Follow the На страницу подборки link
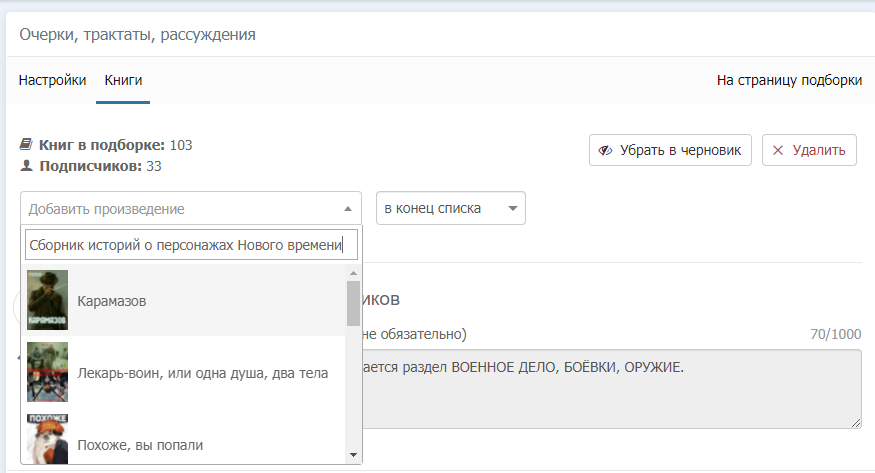875x473 pixels. tap(789, 81)
